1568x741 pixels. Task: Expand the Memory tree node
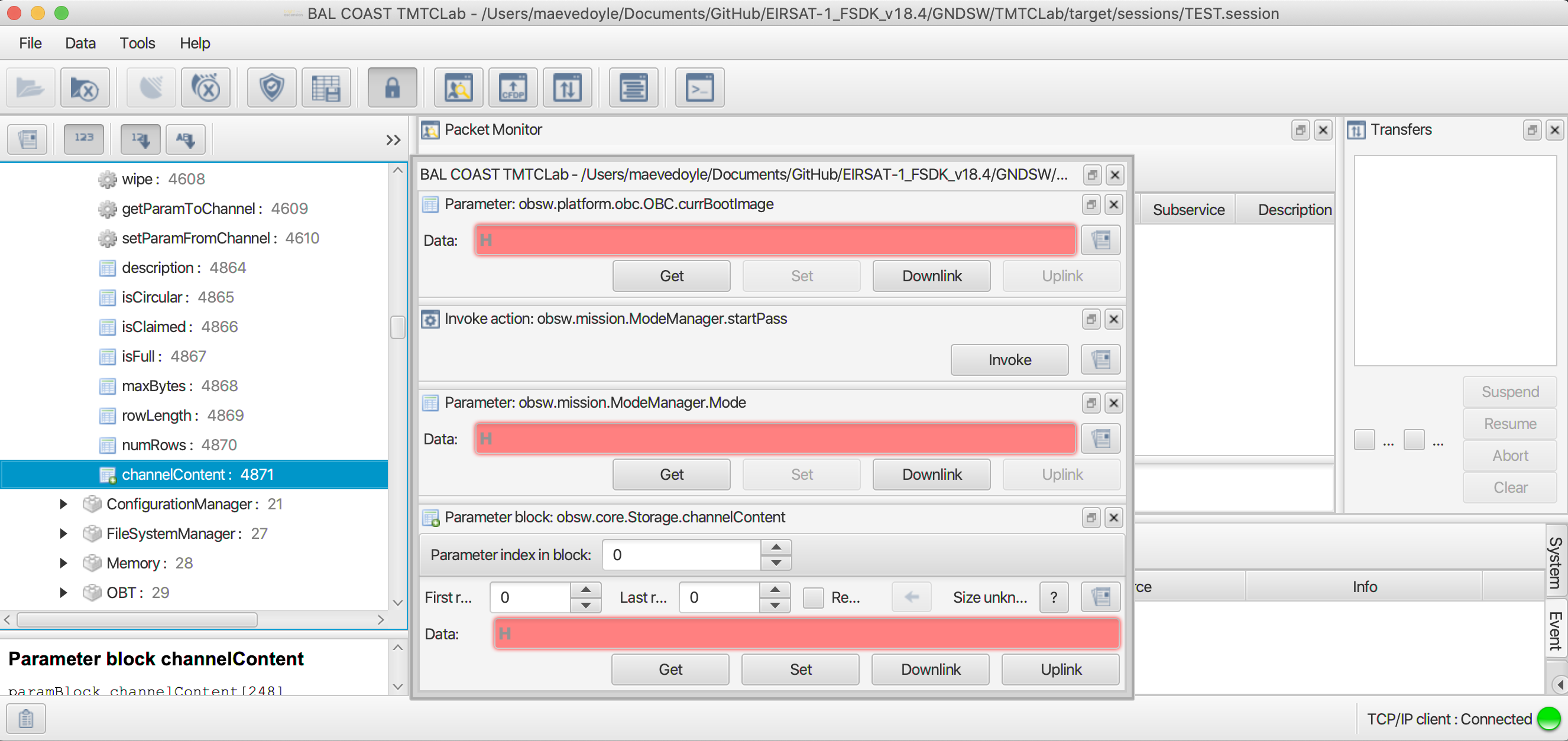(x=63, y=563)
